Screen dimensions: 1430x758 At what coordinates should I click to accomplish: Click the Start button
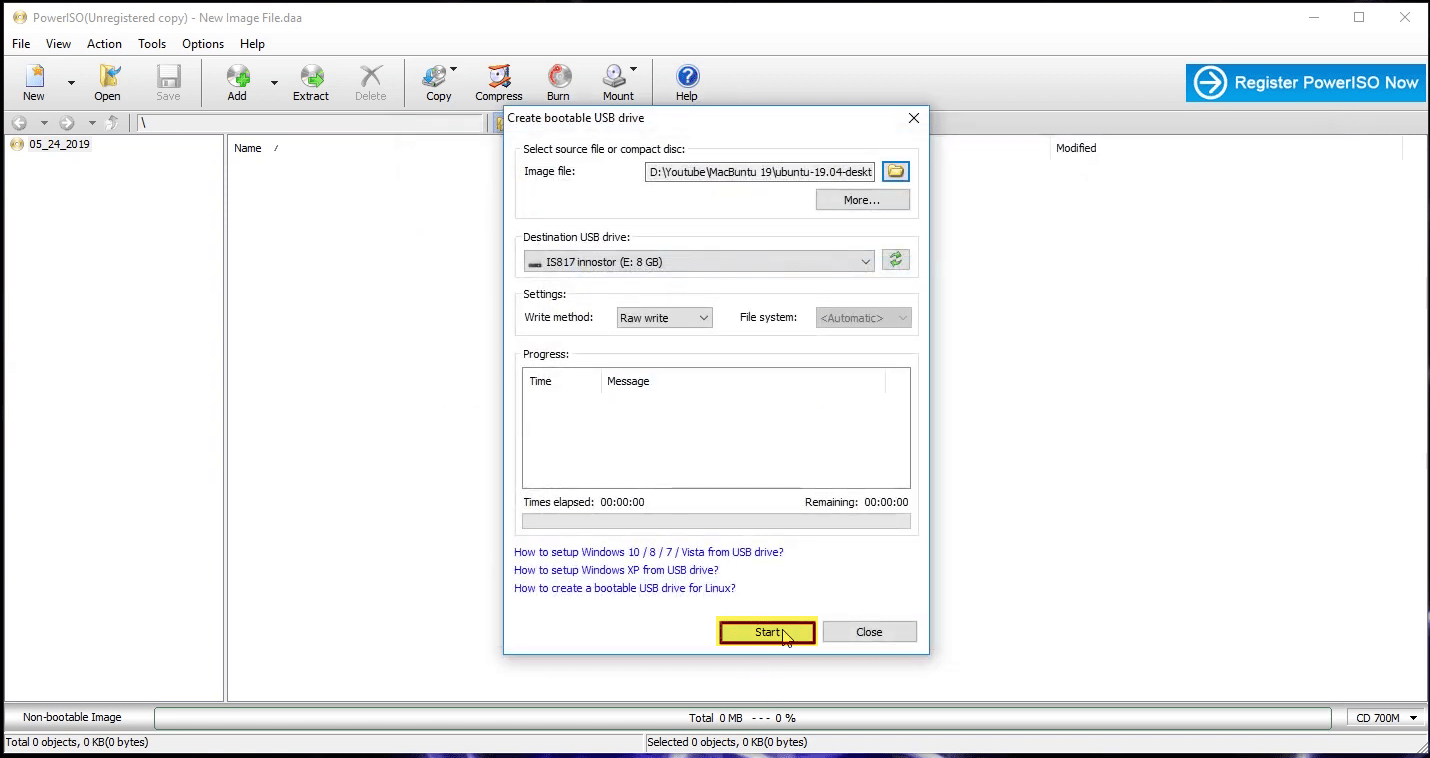(x=767, y=632)
